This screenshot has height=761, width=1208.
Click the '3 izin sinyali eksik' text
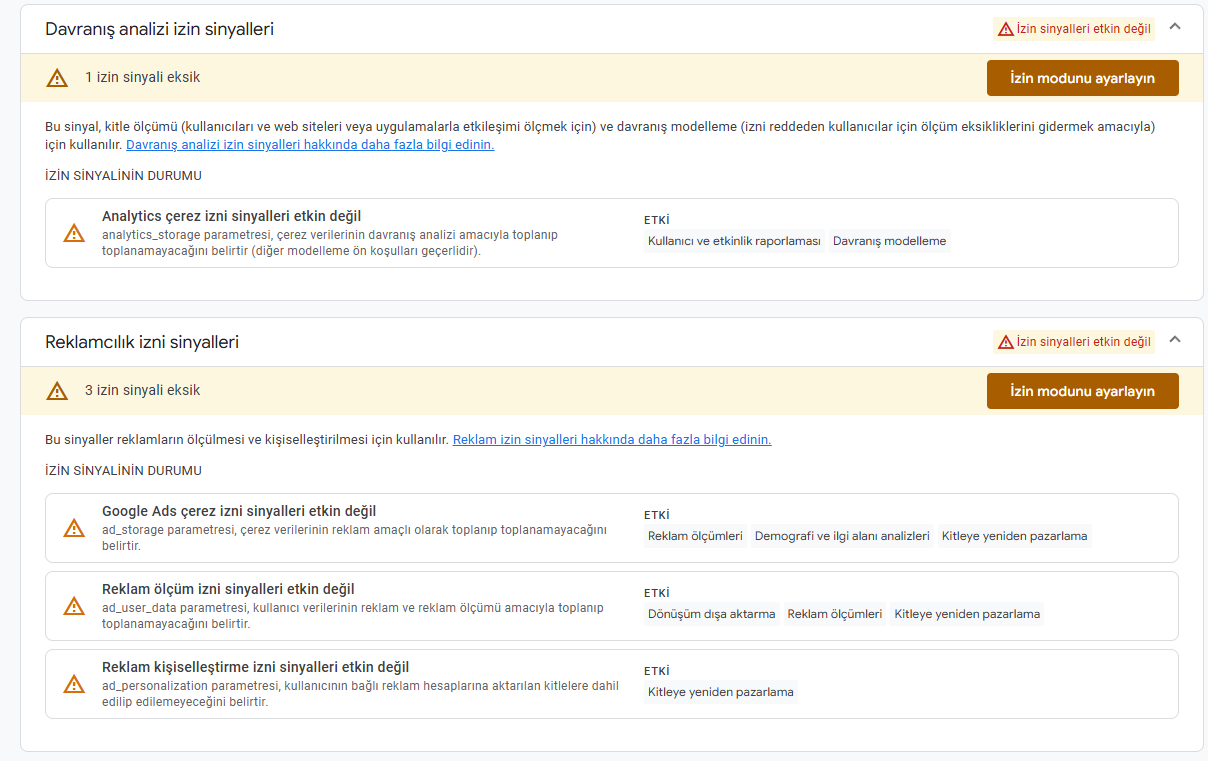point(142,390)
